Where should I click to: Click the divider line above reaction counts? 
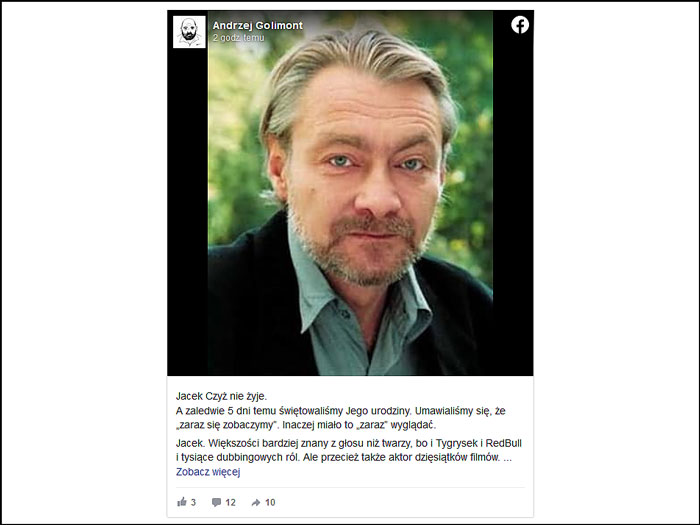pyautogui.click(x=350, y=488)
